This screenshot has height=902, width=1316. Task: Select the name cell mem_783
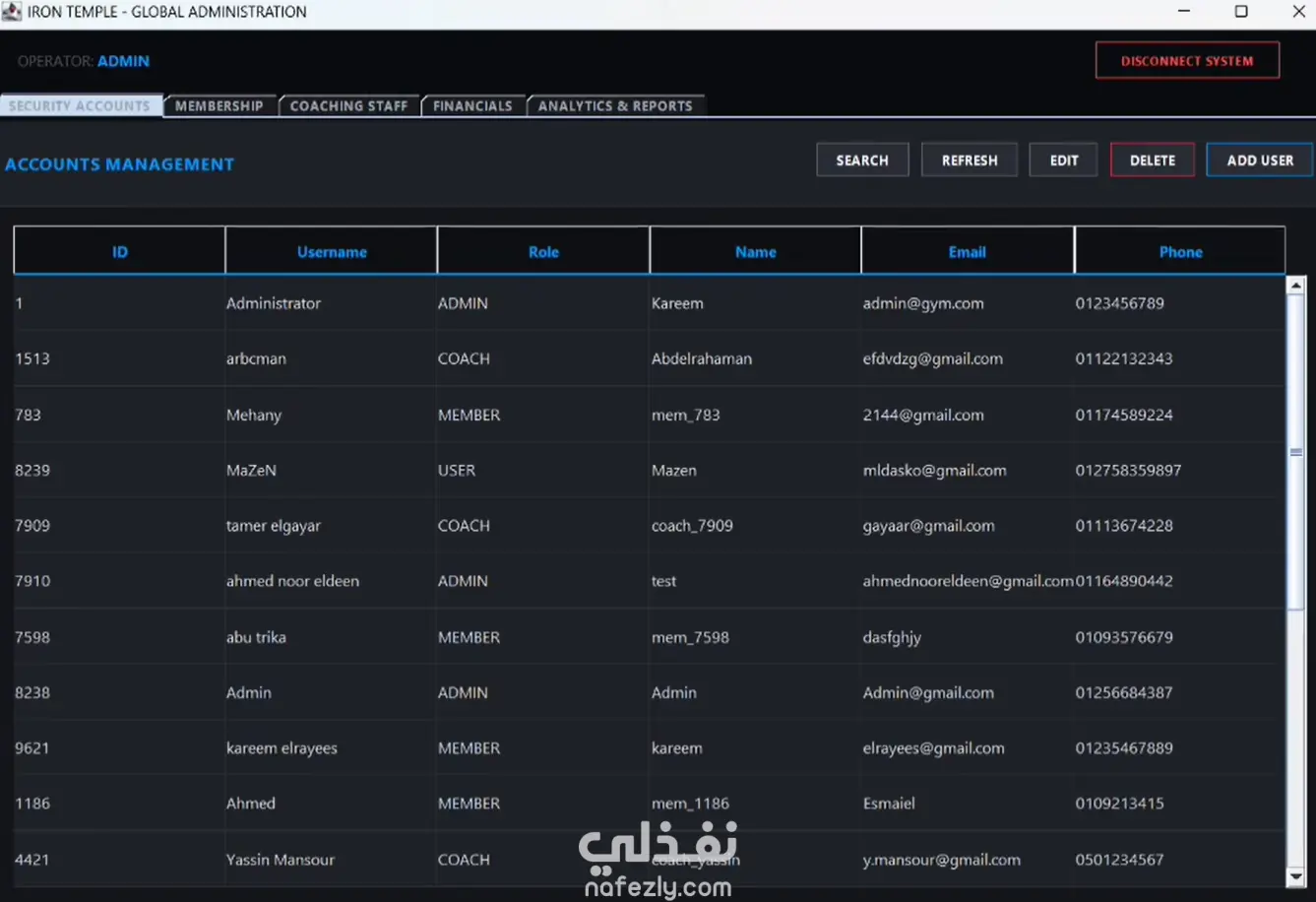click(755, 415)
